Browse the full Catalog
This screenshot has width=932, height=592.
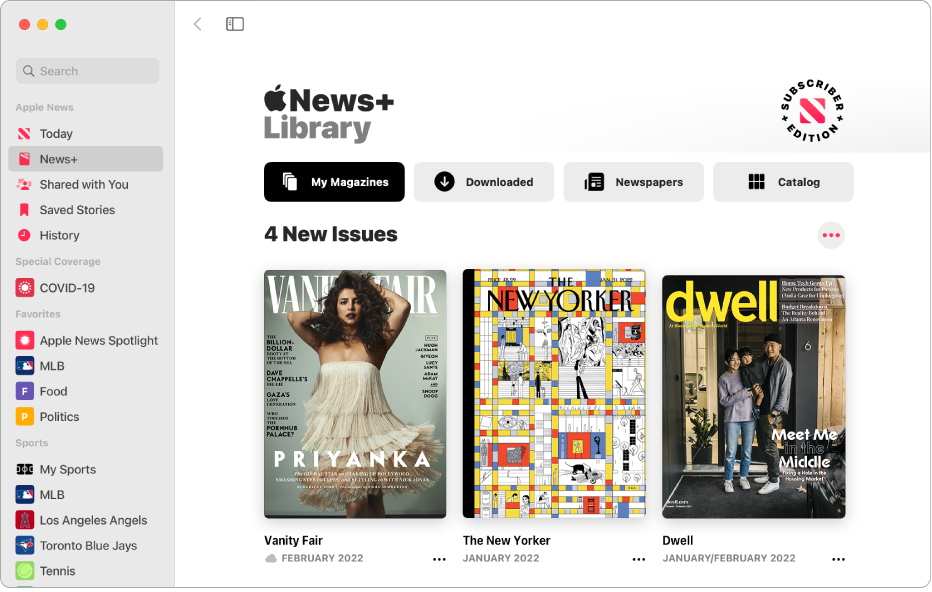coord(783,182)
